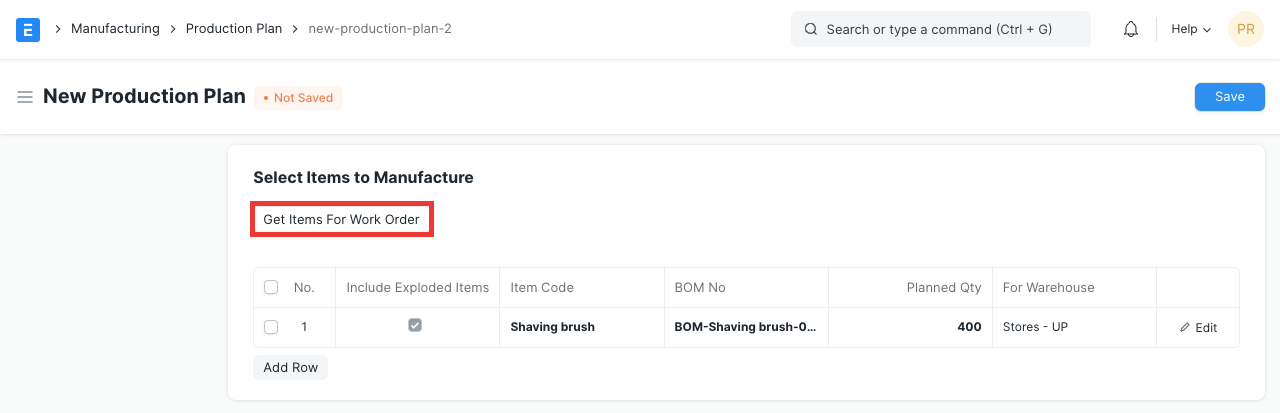Click Get Items For Work Order
The image size is (1280, 413).
[x=341, y=219]
